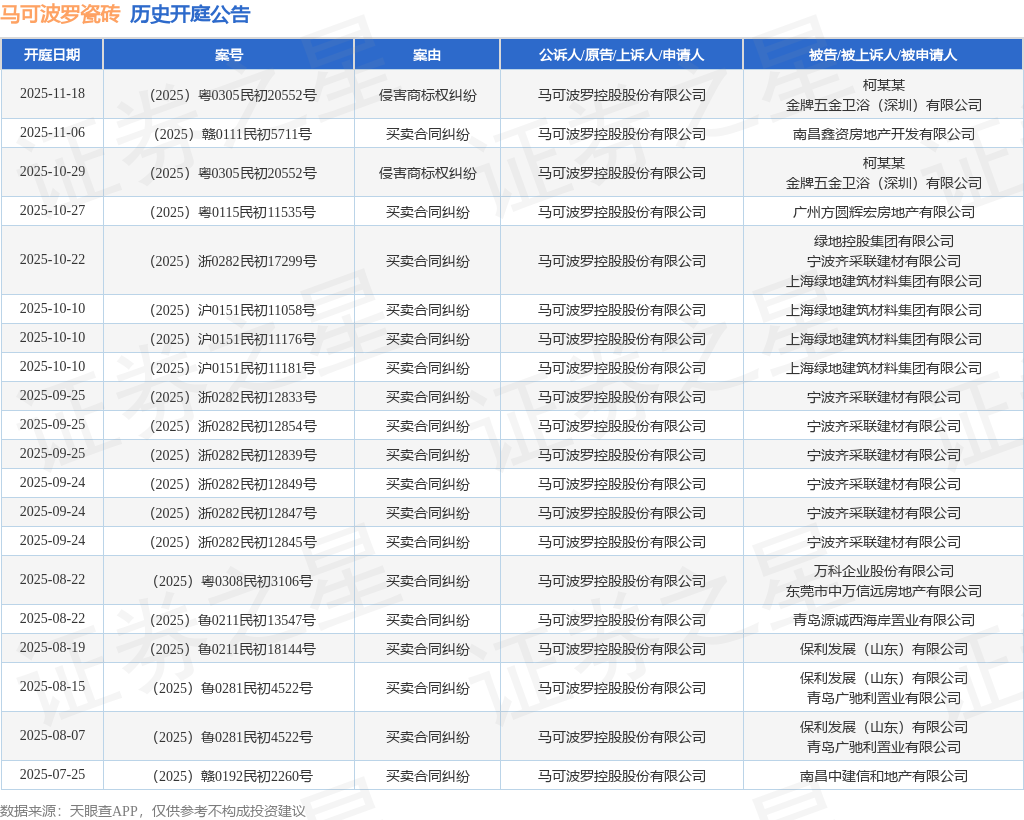
Task: Select case number (2025)浙0282民初12854号
Action: tap(232, 426)
